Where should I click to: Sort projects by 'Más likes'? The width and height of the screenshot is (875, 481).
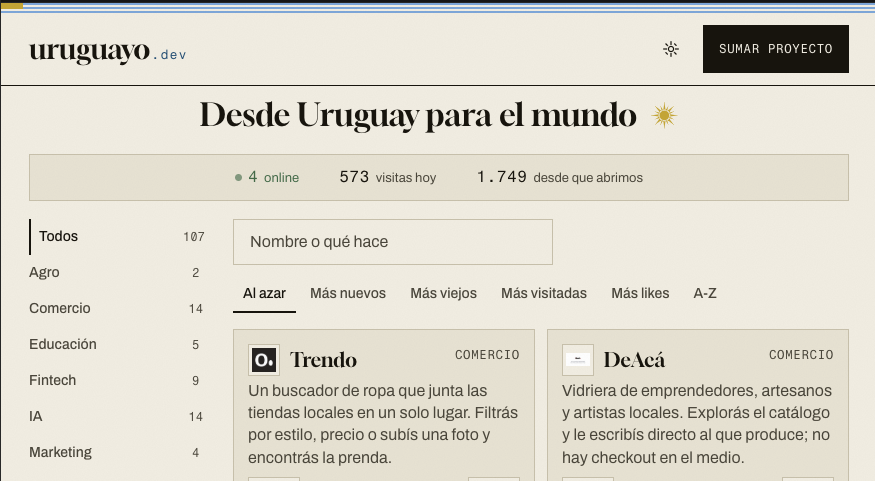(640, 294)
